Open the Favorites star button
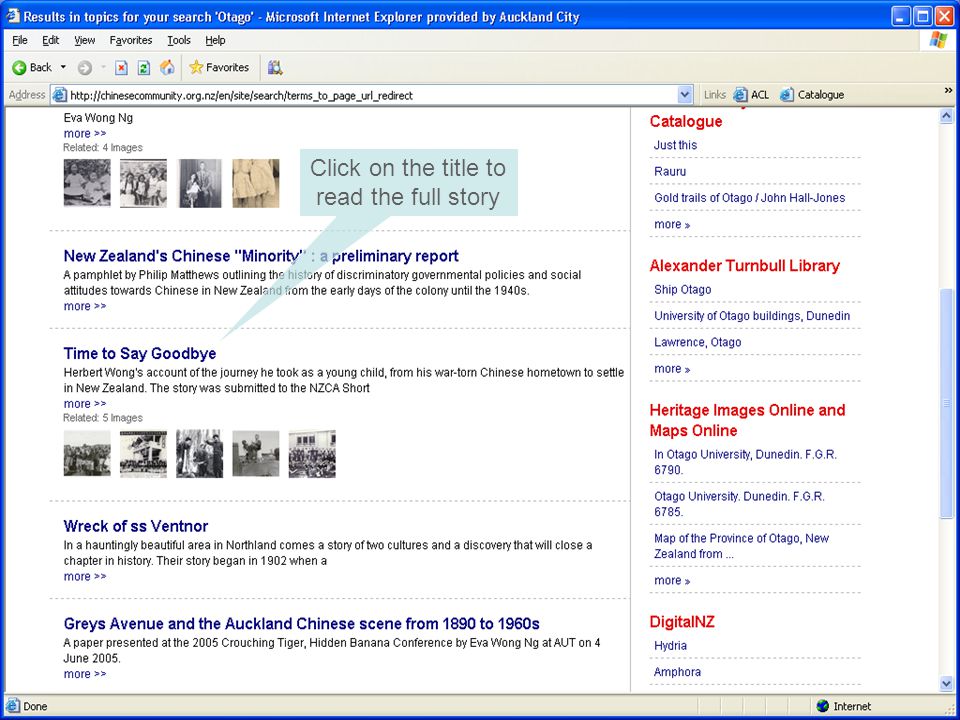The width and height of the screenshot is (960, 720). pos(219,67)
